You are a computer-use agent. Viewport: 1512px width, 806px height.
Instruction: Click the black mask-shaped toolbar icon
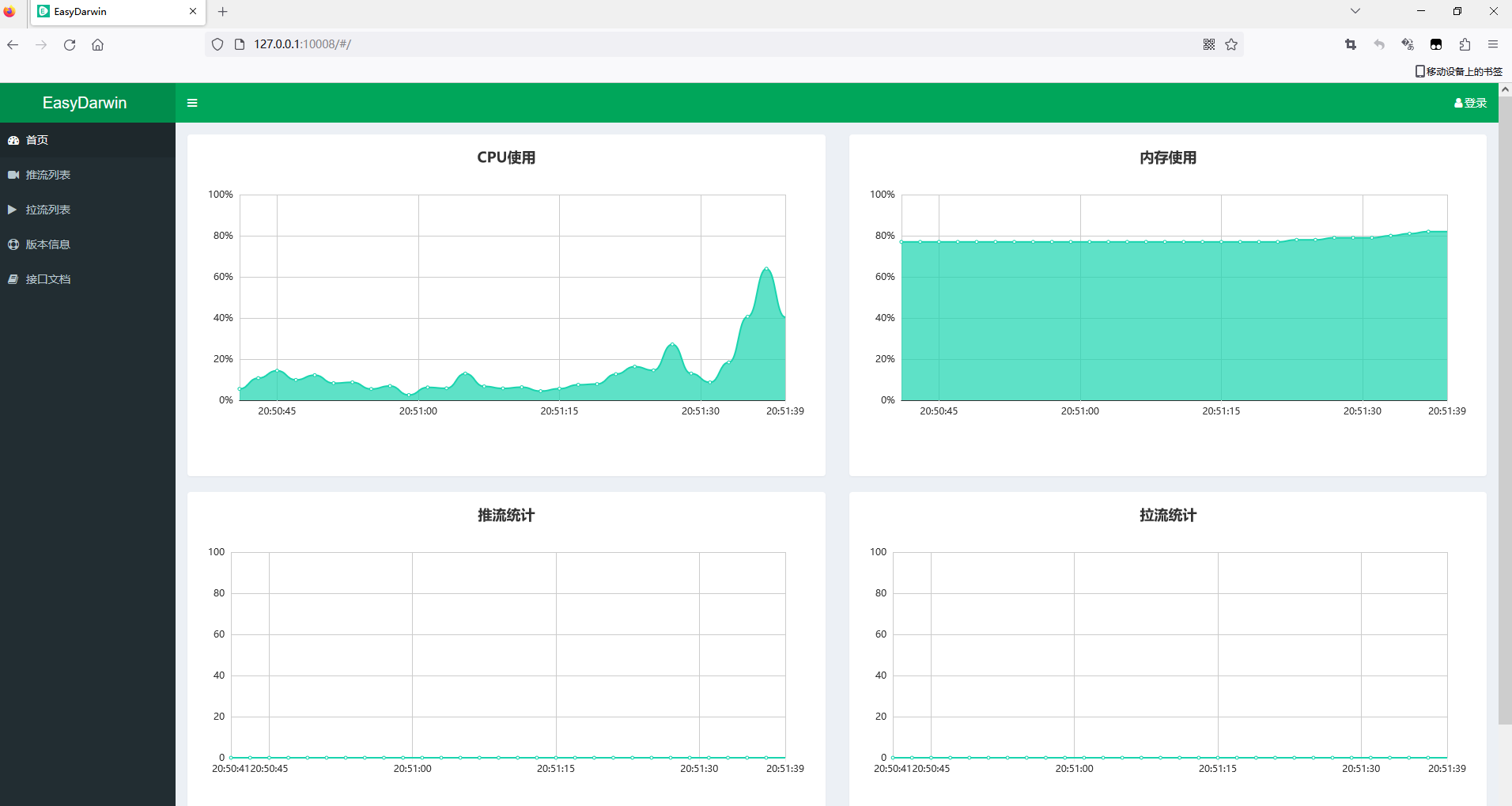point(1436,44)
